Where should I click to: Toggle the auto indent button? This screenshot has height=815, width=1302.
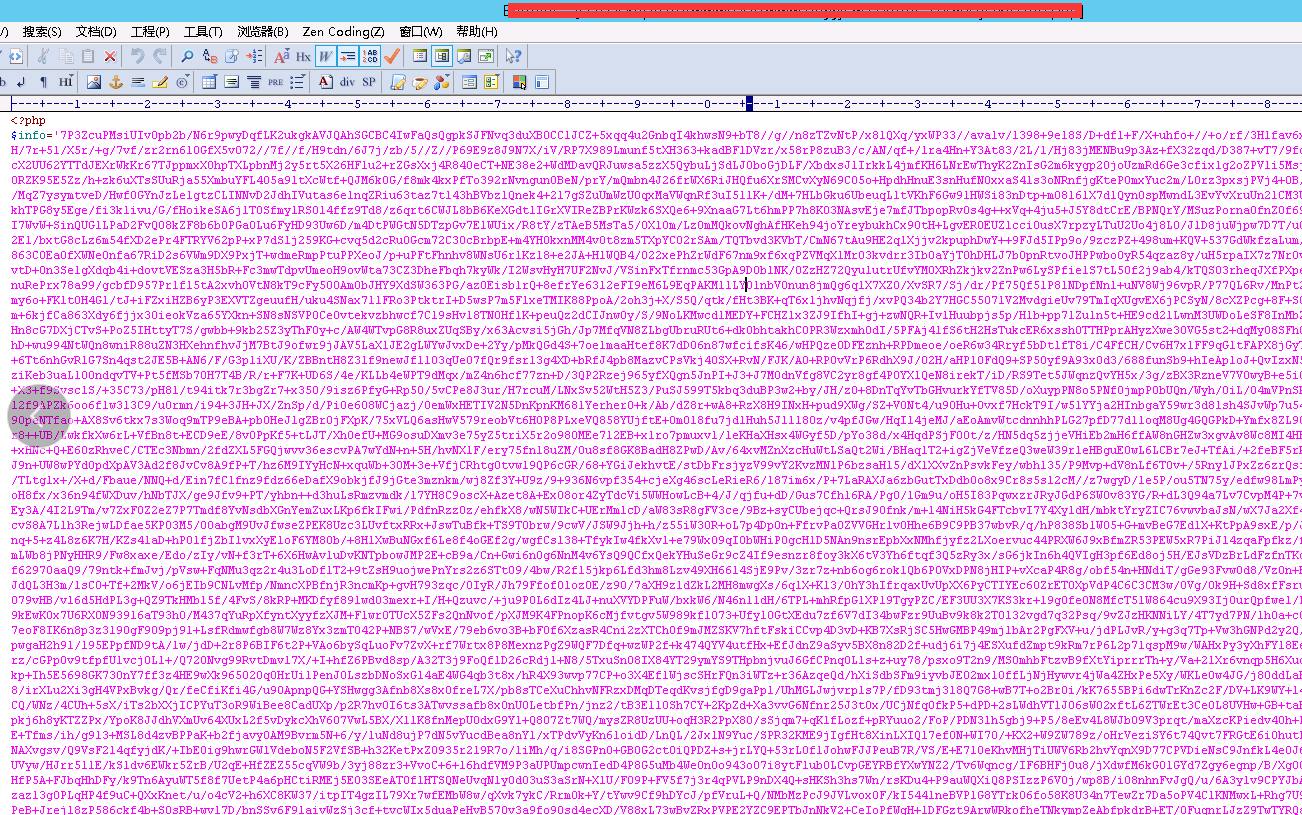point(347,56)
